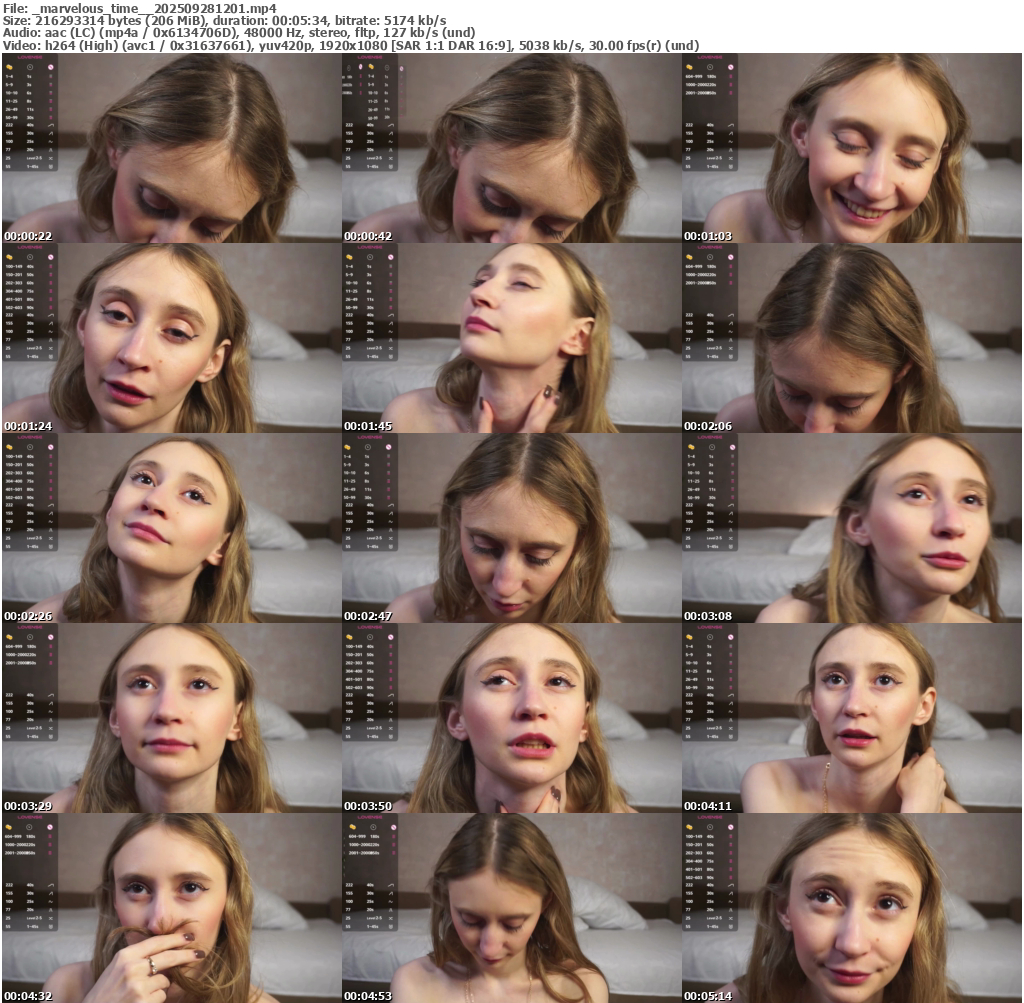Open the thumbnail at timestamp 00:03:50

coord(510,718)
